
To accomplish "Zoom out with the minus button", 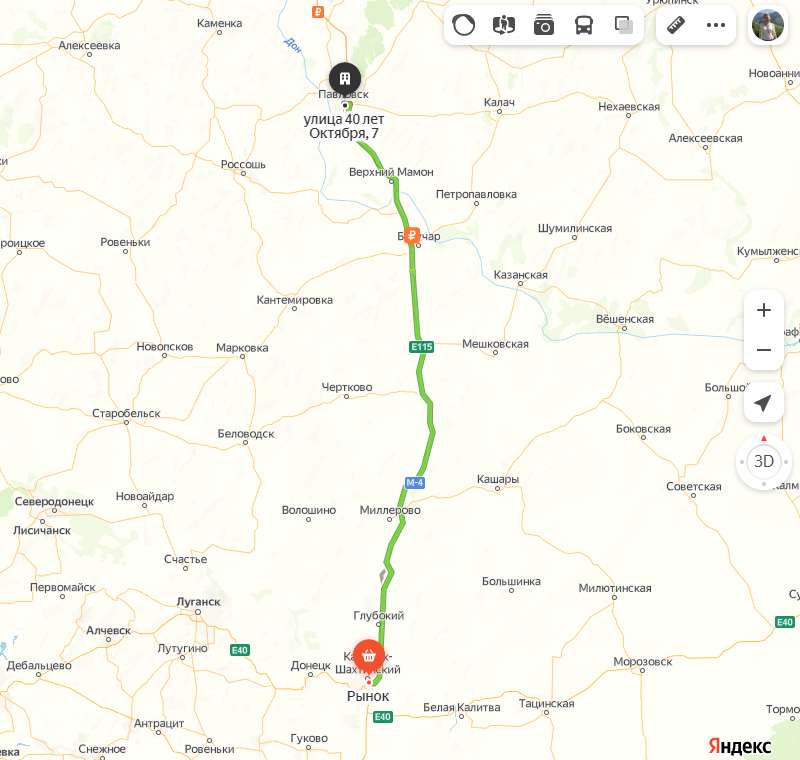I will tap(764, 350).
